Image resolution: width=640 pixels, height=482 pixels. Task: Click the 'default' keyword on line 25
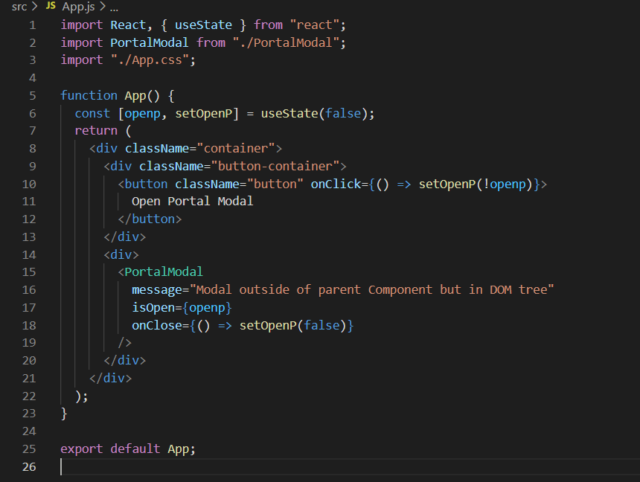[x=135, y=449]
